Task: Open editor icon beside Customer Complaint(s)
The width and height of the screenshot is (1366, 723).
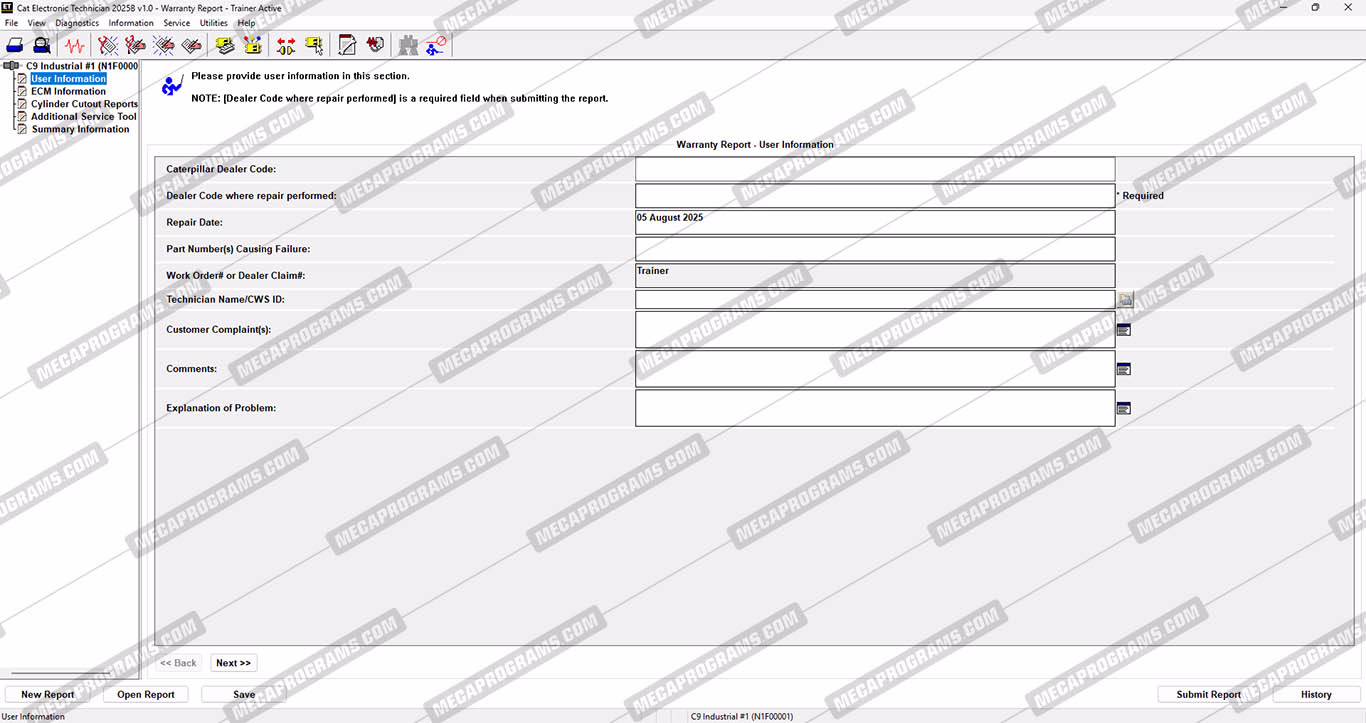Action: (x=1123, y=330)
